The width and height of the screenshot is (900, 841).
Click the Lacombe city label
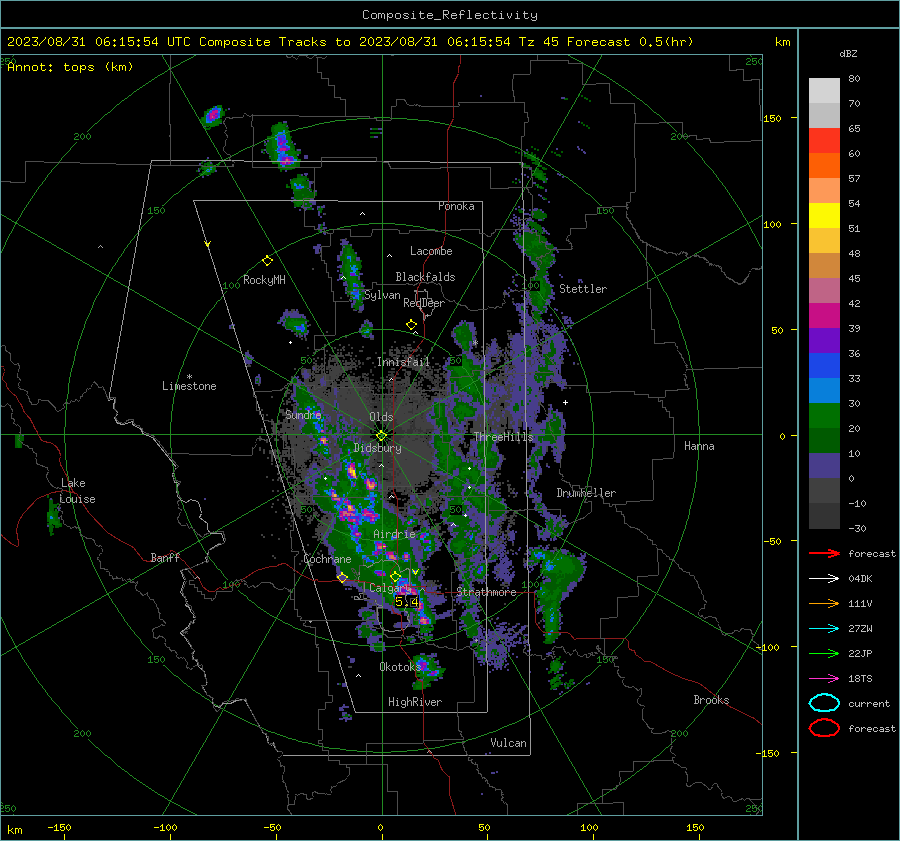click(431, 251)
